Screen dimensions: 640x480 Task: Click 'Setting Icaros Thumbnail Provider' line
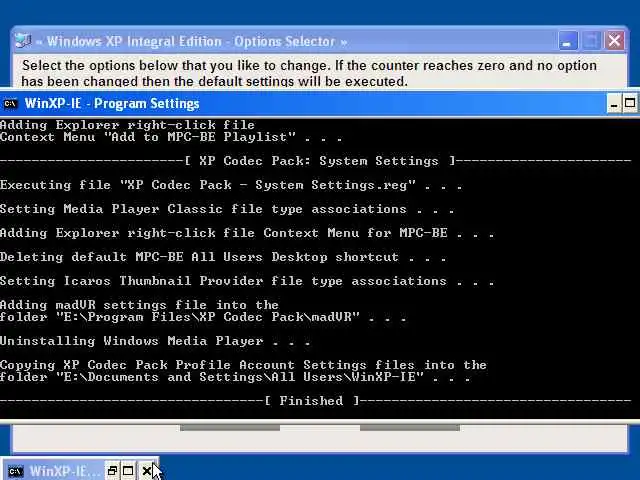(247, 281)
